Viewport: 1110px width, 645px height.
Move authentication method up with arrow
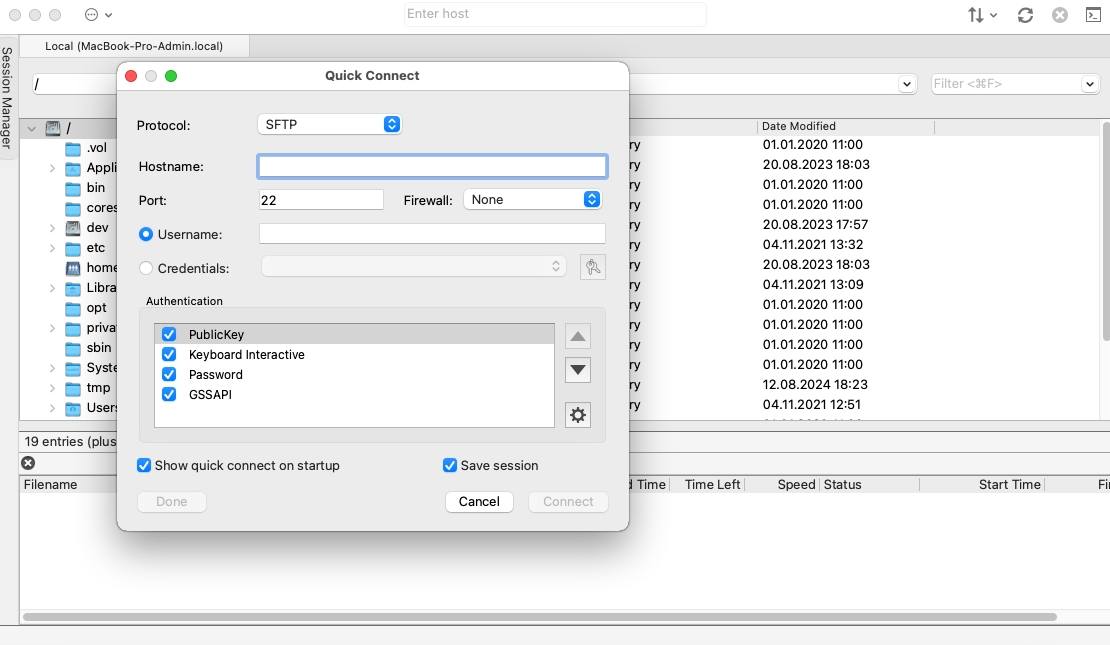tap(578, 336)
